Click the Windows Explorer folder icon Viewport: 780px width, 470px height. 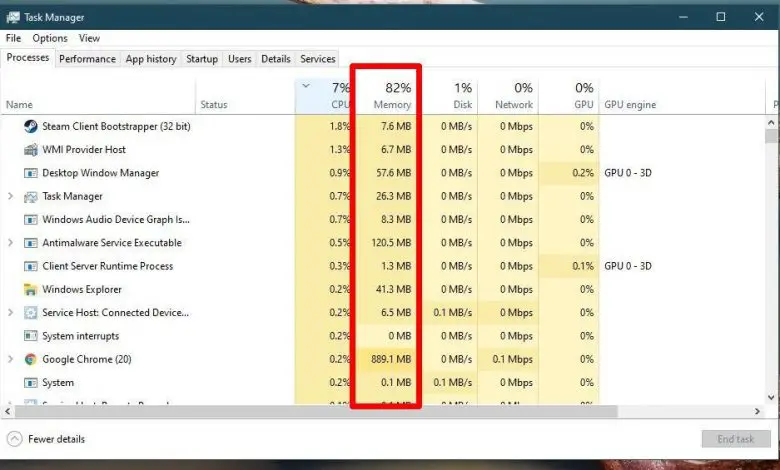[30, 289]
